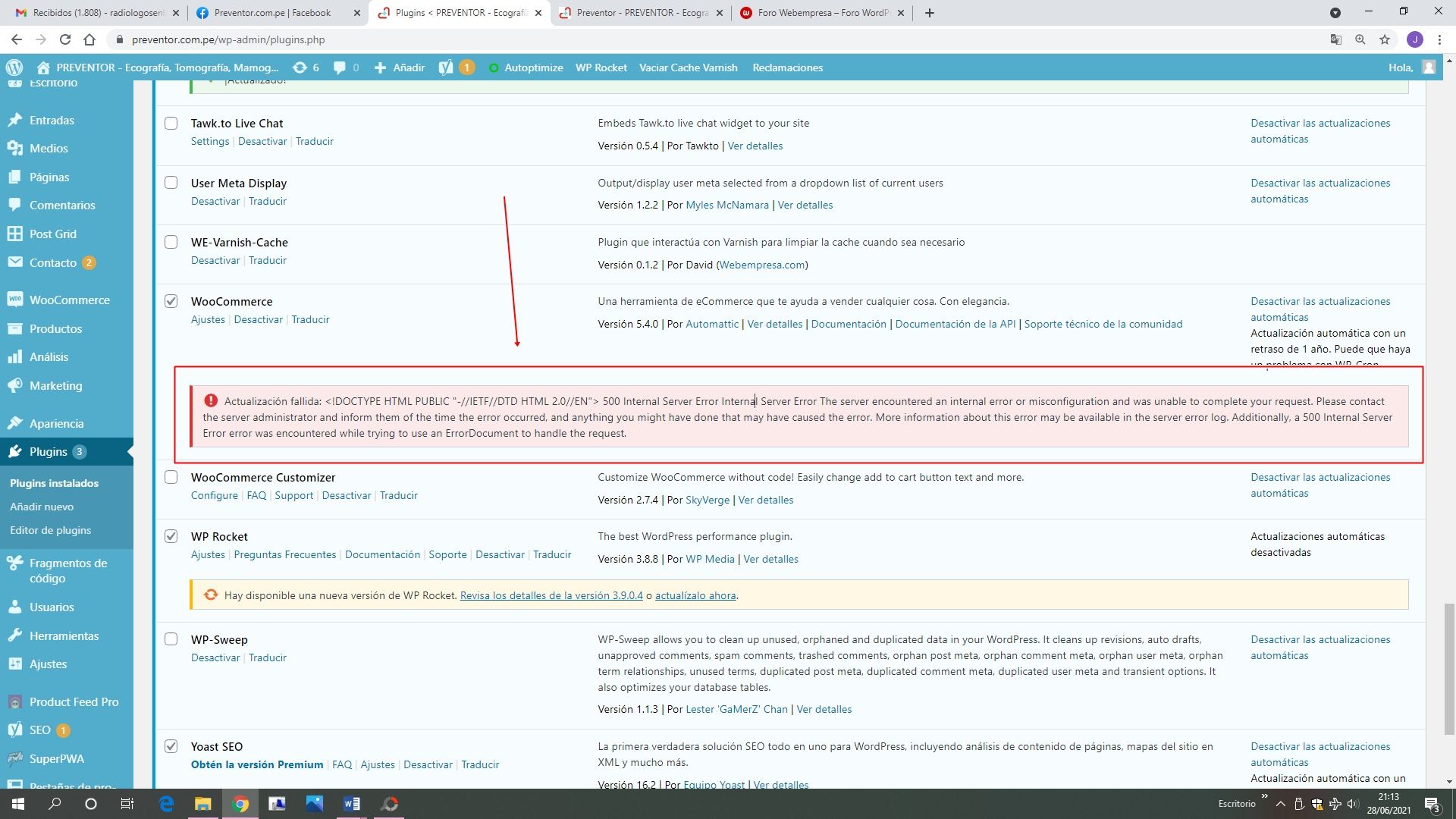The height and width of the screenshot is (819, 1456).
Task: Open Productos in the sidebar
Action: tap(55, 328)
